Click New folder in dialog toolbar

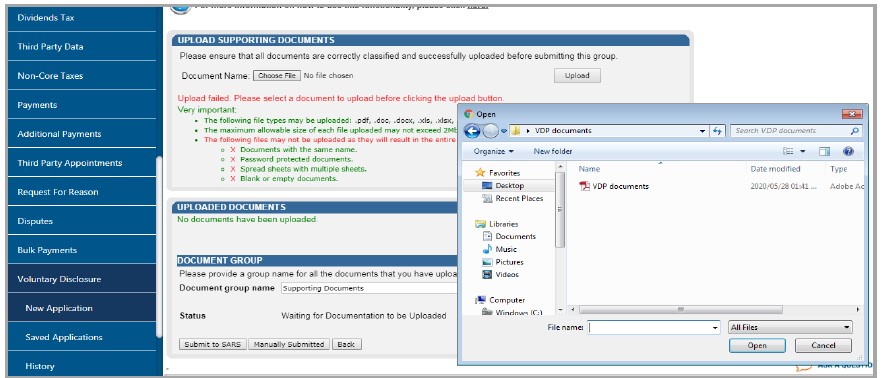pyautogui.click(x=553, y=151)
